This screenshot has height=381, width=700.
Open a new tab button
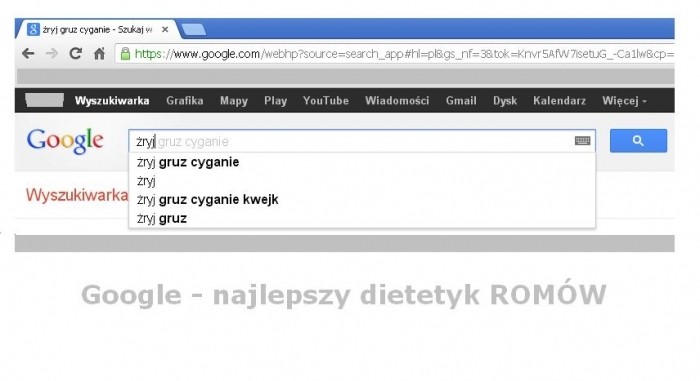click(194, 30)
